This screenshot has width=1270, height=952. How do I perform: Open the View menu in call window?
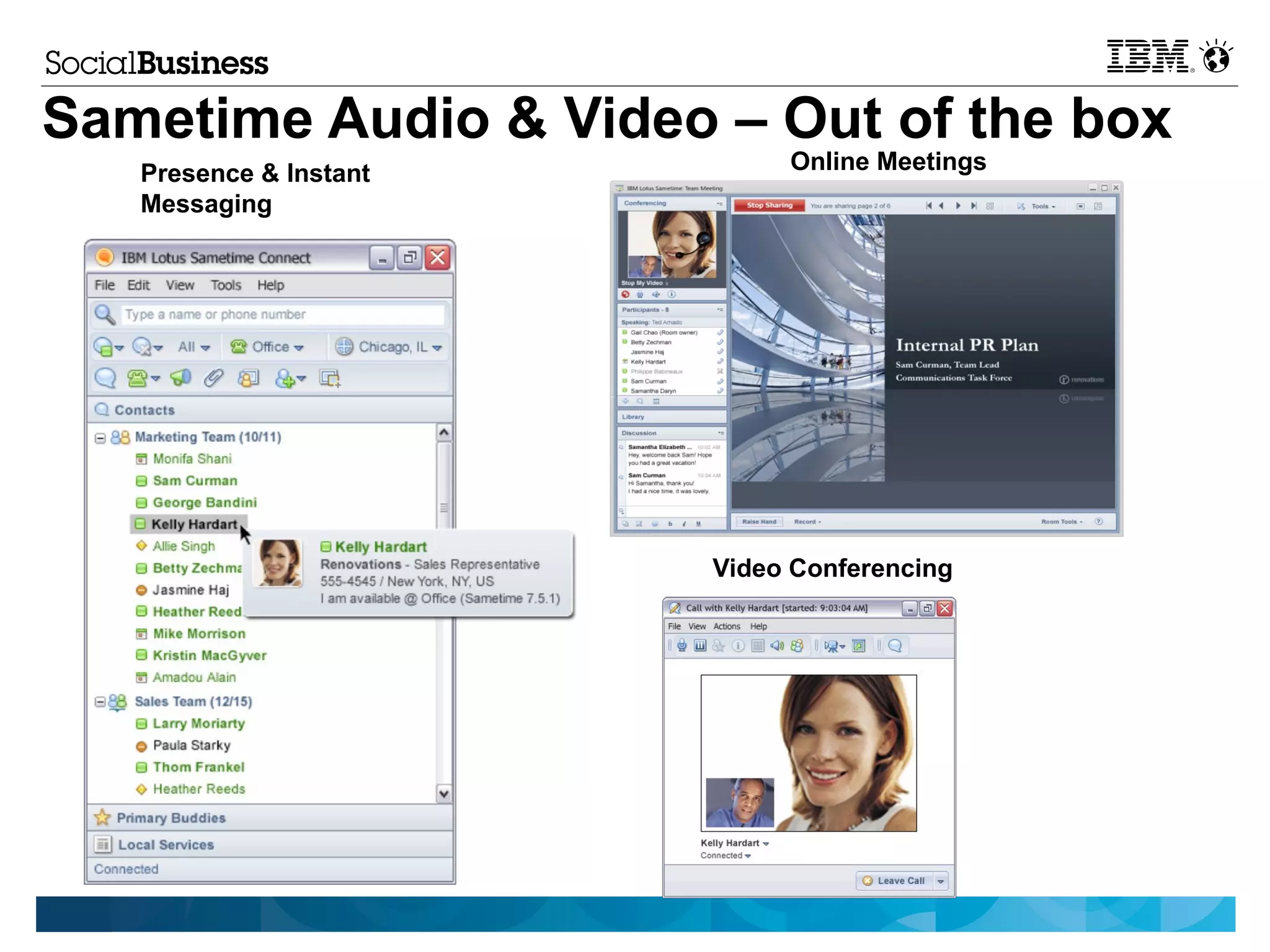697,626
